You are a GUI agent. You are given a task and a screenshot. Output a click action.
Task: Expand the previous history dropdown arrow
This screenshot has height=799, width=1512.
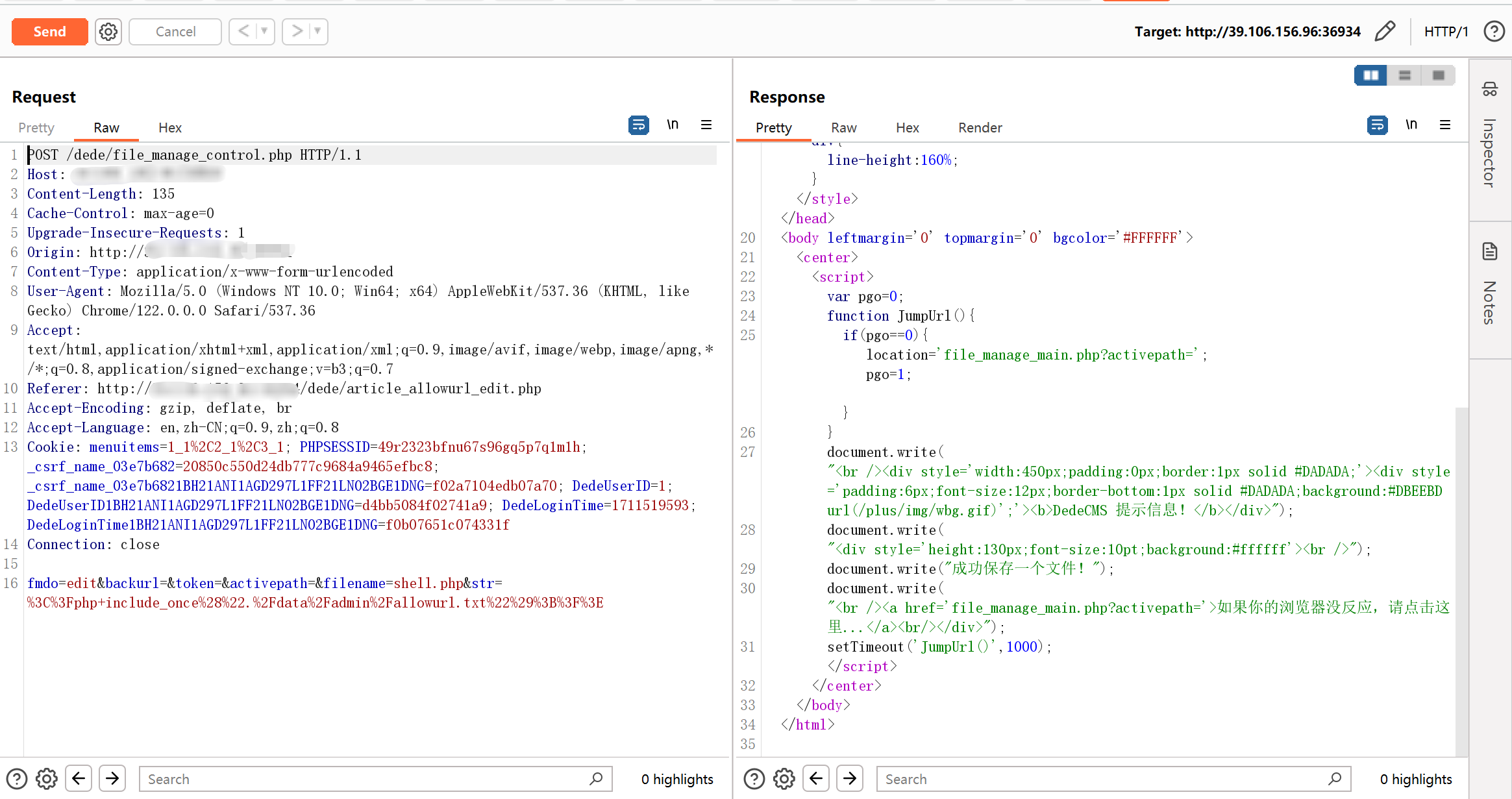[264, 31]
